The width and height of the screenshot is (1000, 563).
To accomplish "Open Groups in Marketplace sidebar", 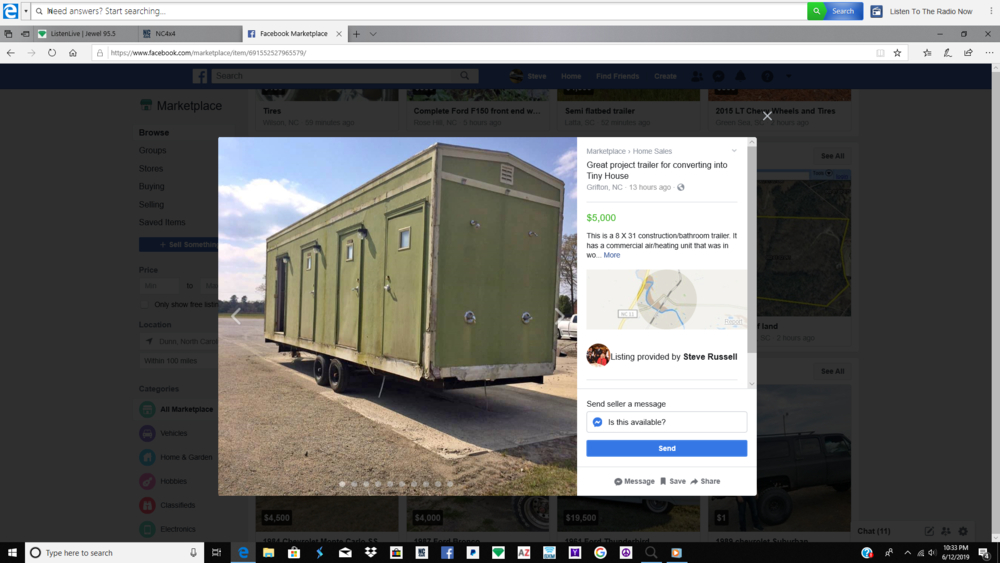I will [152, 150].
